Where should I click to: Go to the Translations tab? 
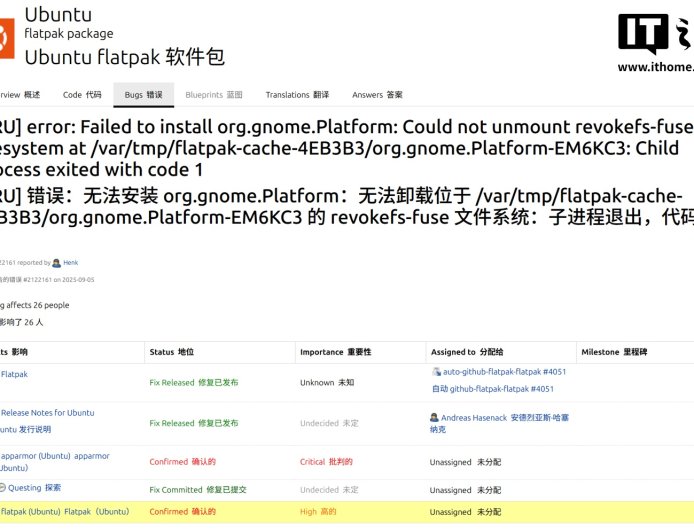pyautogui.click(x=297, y=95)
